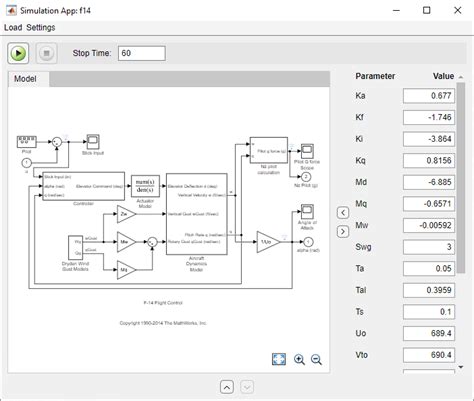Viewport: 474px width, 401px height.
Task: Edit the Kq parameter value field
Action: (x=429, y=161)
